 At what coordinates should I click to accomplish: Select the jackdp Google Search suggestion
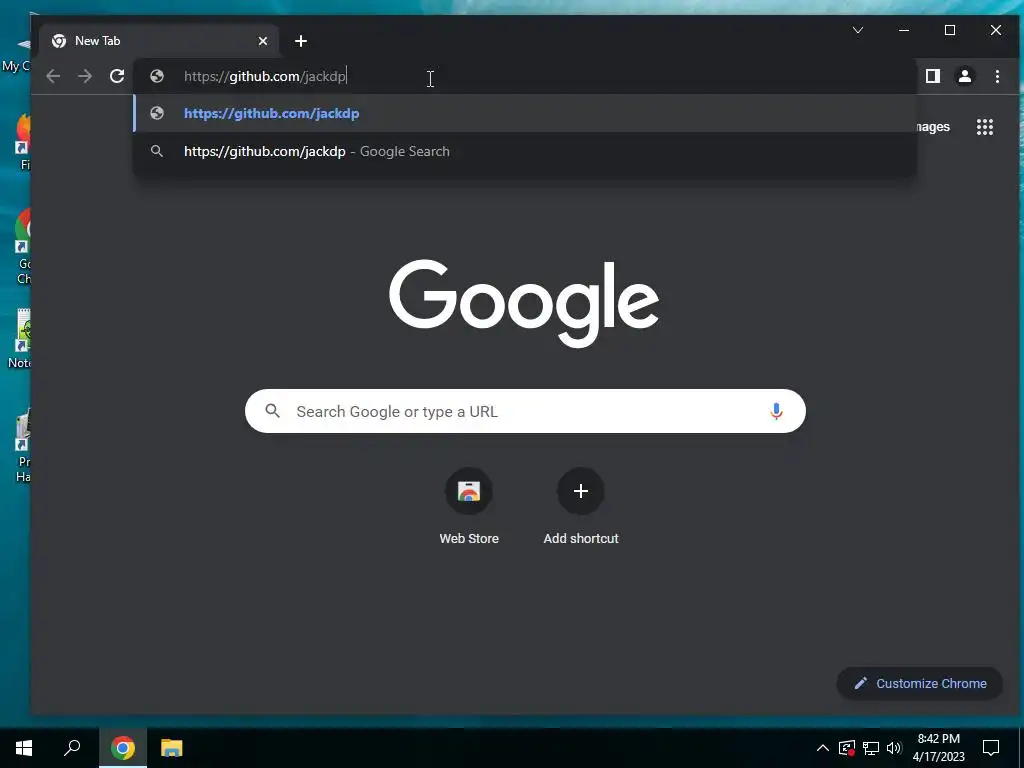point(525,152)
